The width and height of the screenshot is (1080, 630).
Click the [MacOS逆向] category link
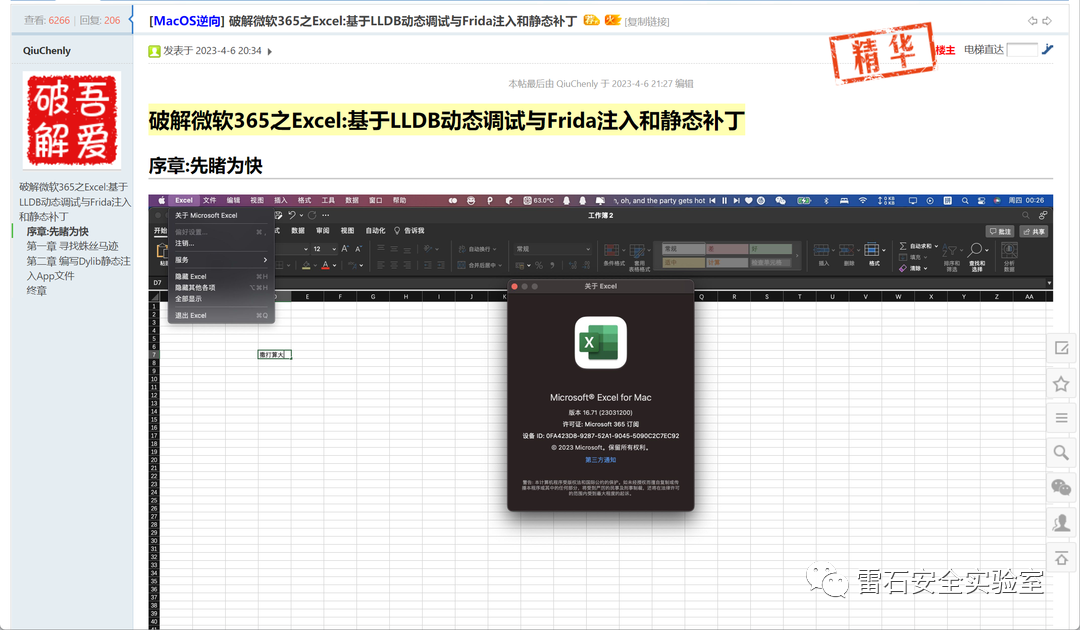coord(187,21)
